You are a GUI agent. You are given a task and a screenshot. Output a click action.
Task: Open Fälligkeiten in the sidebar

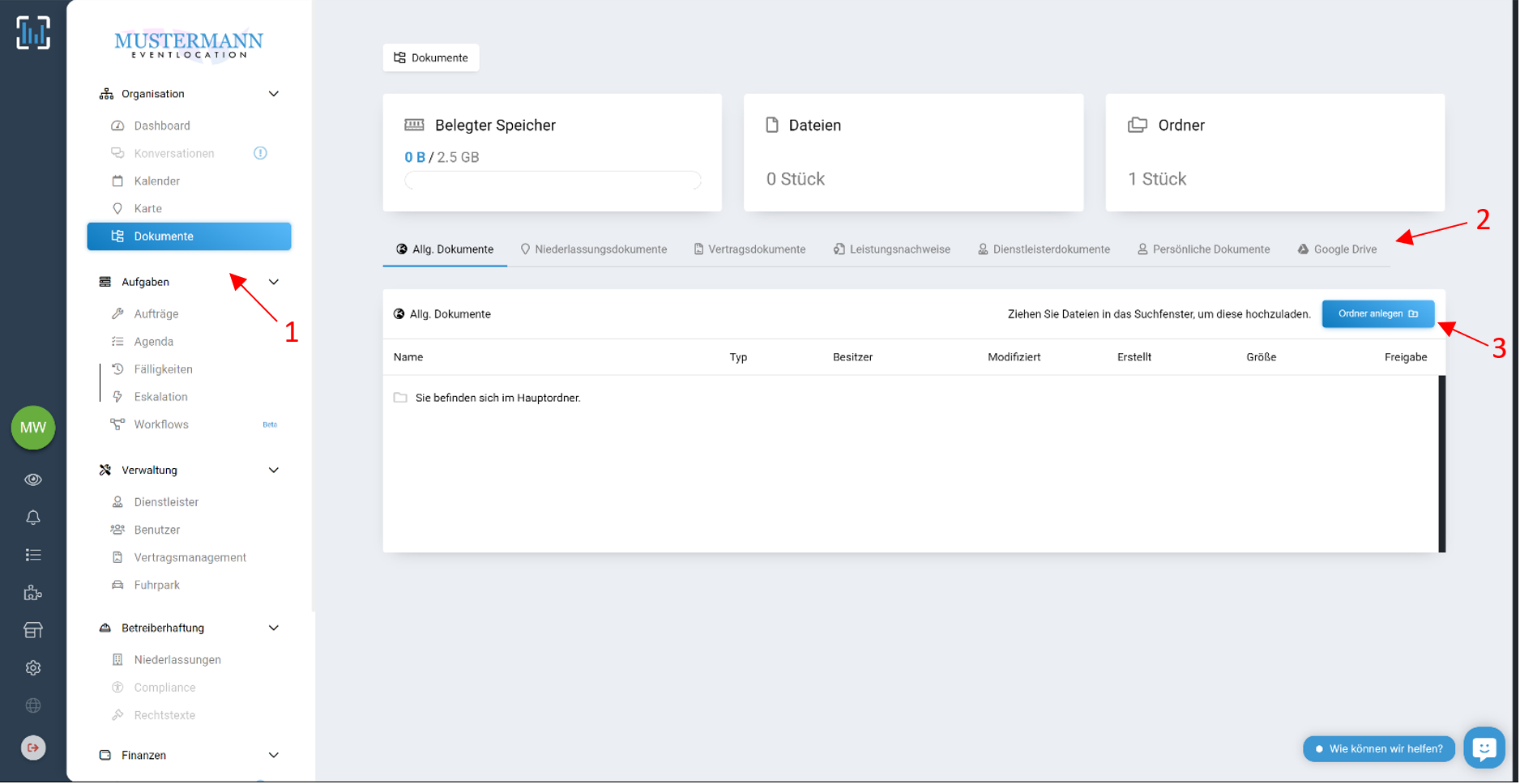point(164,369)
